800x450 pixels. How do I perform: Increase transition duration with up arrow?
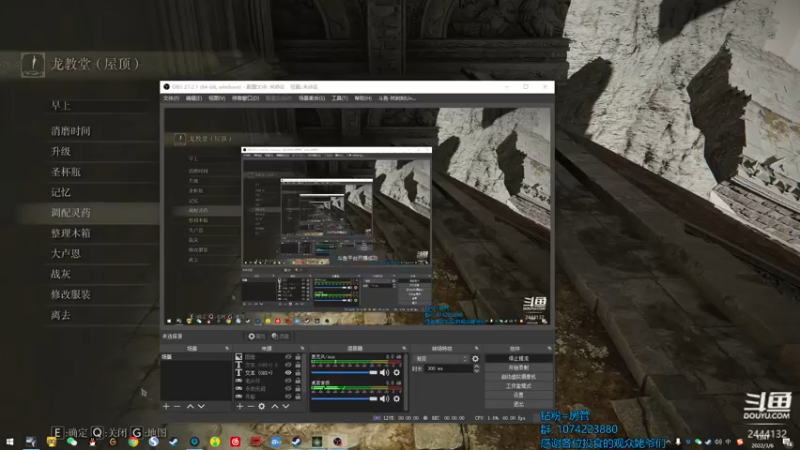[477, 366]
